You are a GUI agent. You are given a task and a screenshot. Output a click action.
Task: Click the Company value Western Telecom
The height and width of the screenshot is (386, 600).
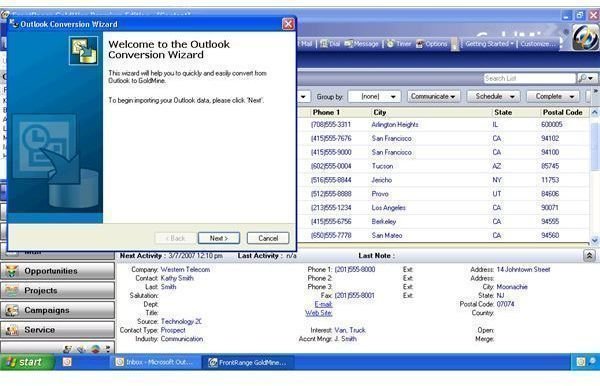185,269
